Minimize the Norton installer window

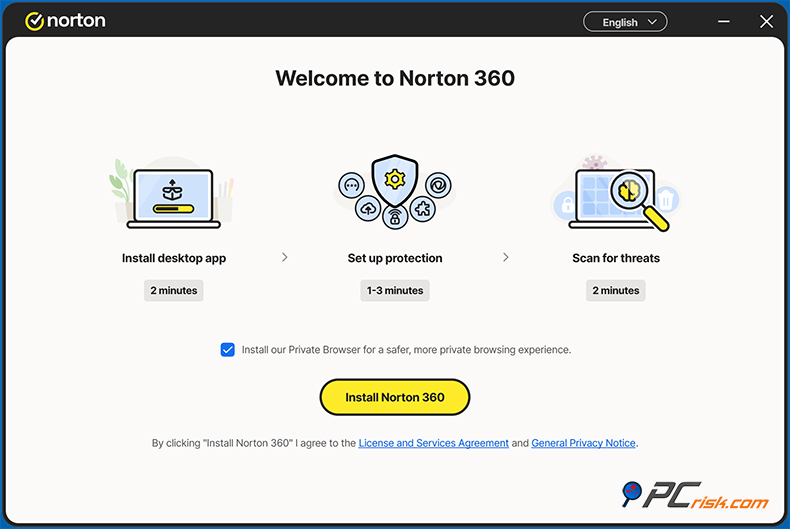[x=723, y=22]
